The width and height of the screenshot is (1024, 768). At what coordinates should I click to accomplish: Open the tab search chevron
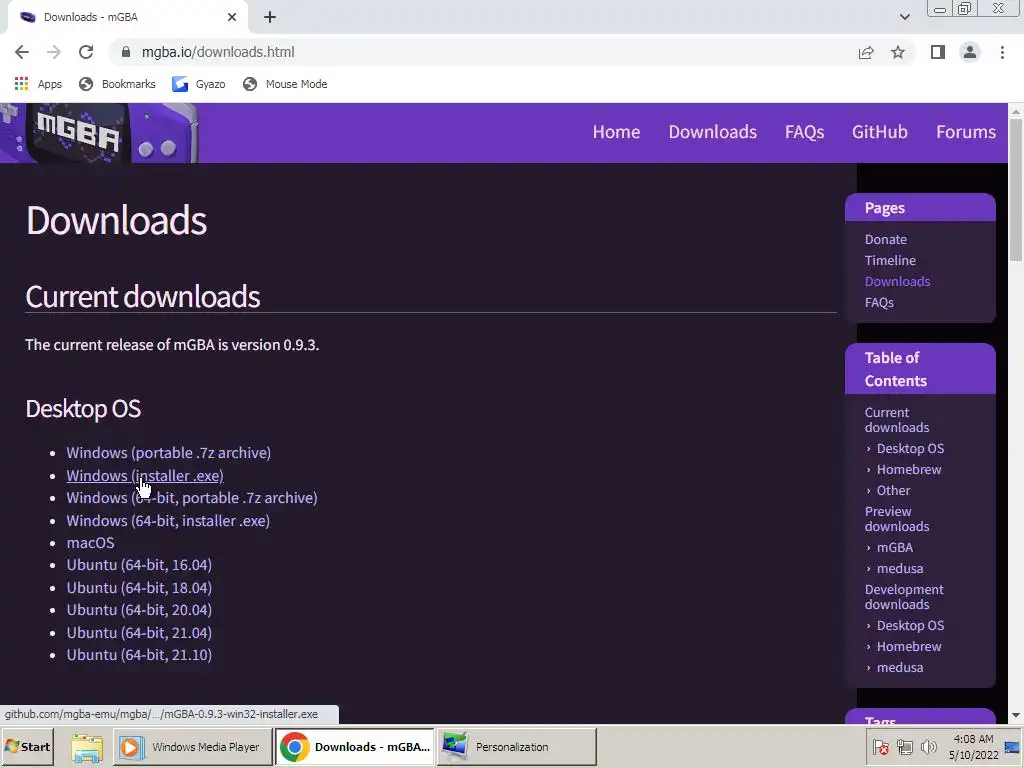pos(904,17)
